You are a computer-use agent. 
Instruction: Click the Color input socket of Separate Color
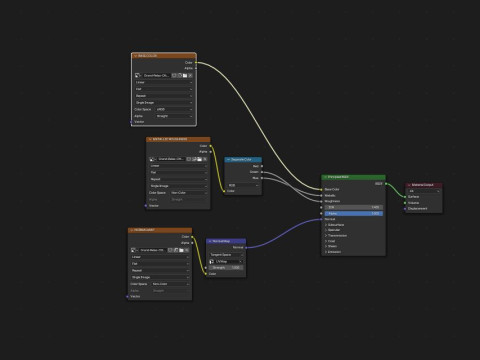point(224,191)
